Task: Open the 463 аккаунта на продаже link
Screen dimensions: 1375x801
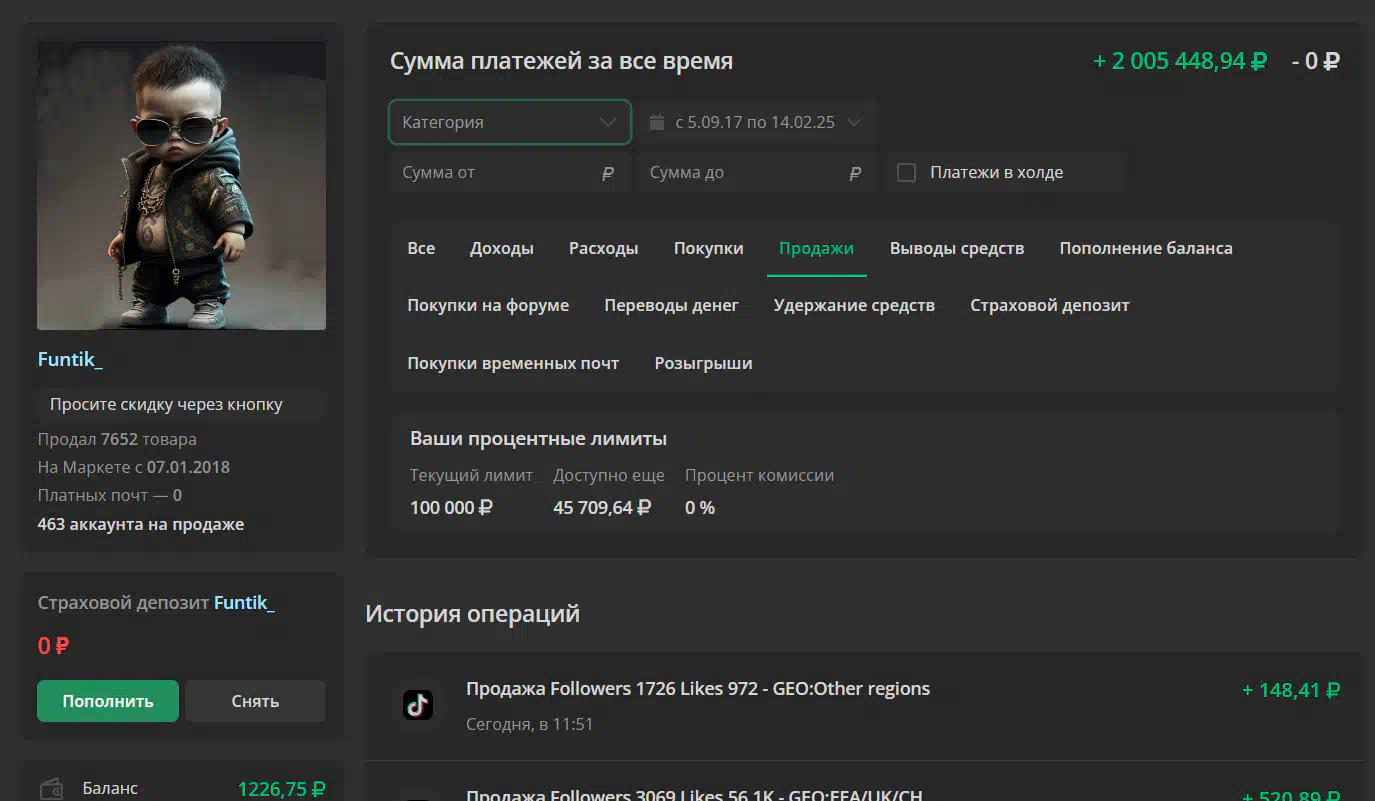Action: 141,524
